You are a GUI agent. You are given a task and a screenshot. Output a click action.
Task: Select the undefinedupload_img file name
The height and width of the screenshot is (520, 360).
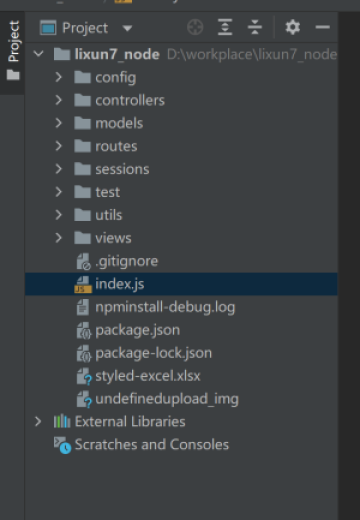tap(167, 399)
